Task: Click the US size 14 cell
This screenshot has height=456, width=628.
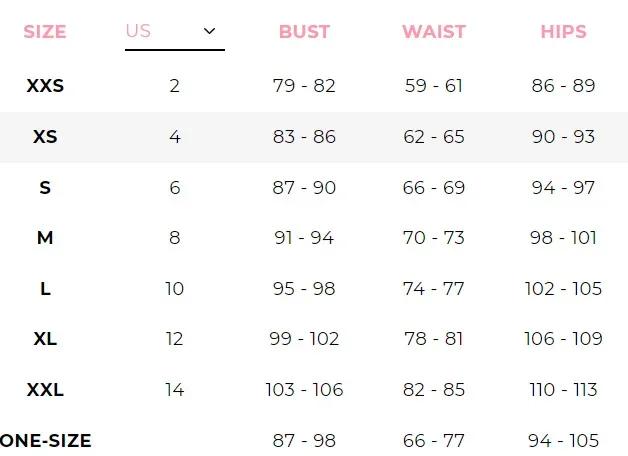Action: coord(174,390)
